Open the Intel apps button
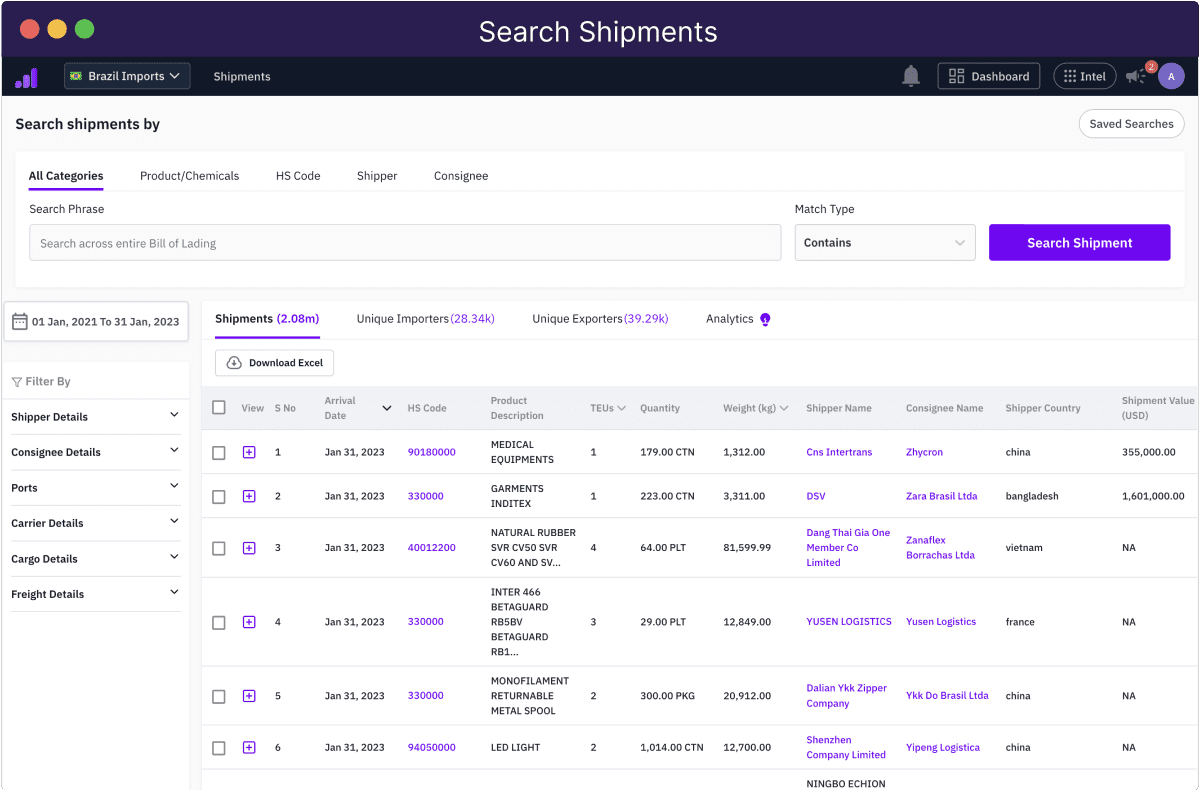The image size is (1199, 790). click(x=1084, y=76)
